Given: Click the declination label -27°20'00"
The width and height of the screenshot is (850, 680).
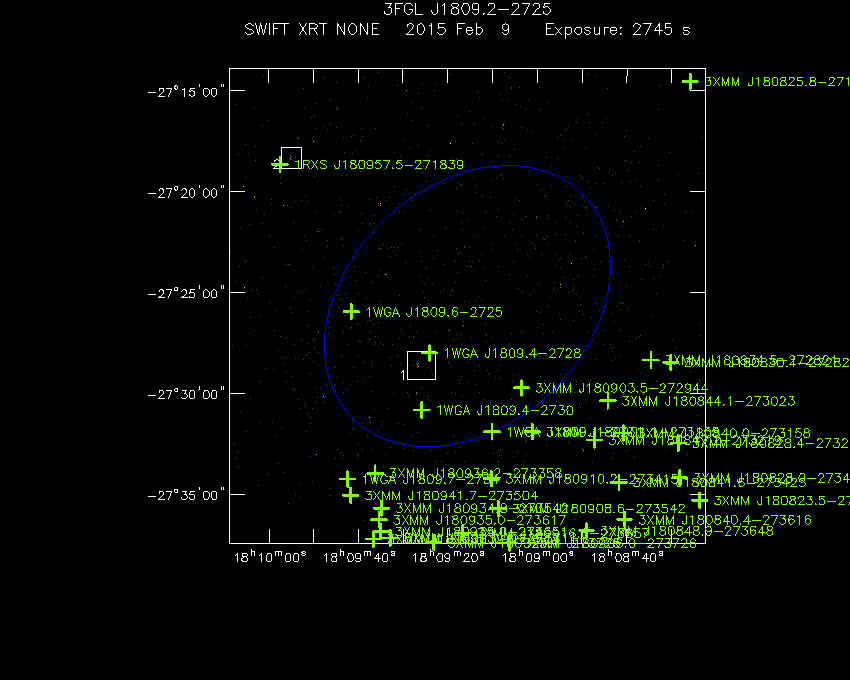Looking at the screenshot, I should tap(186, 193).
